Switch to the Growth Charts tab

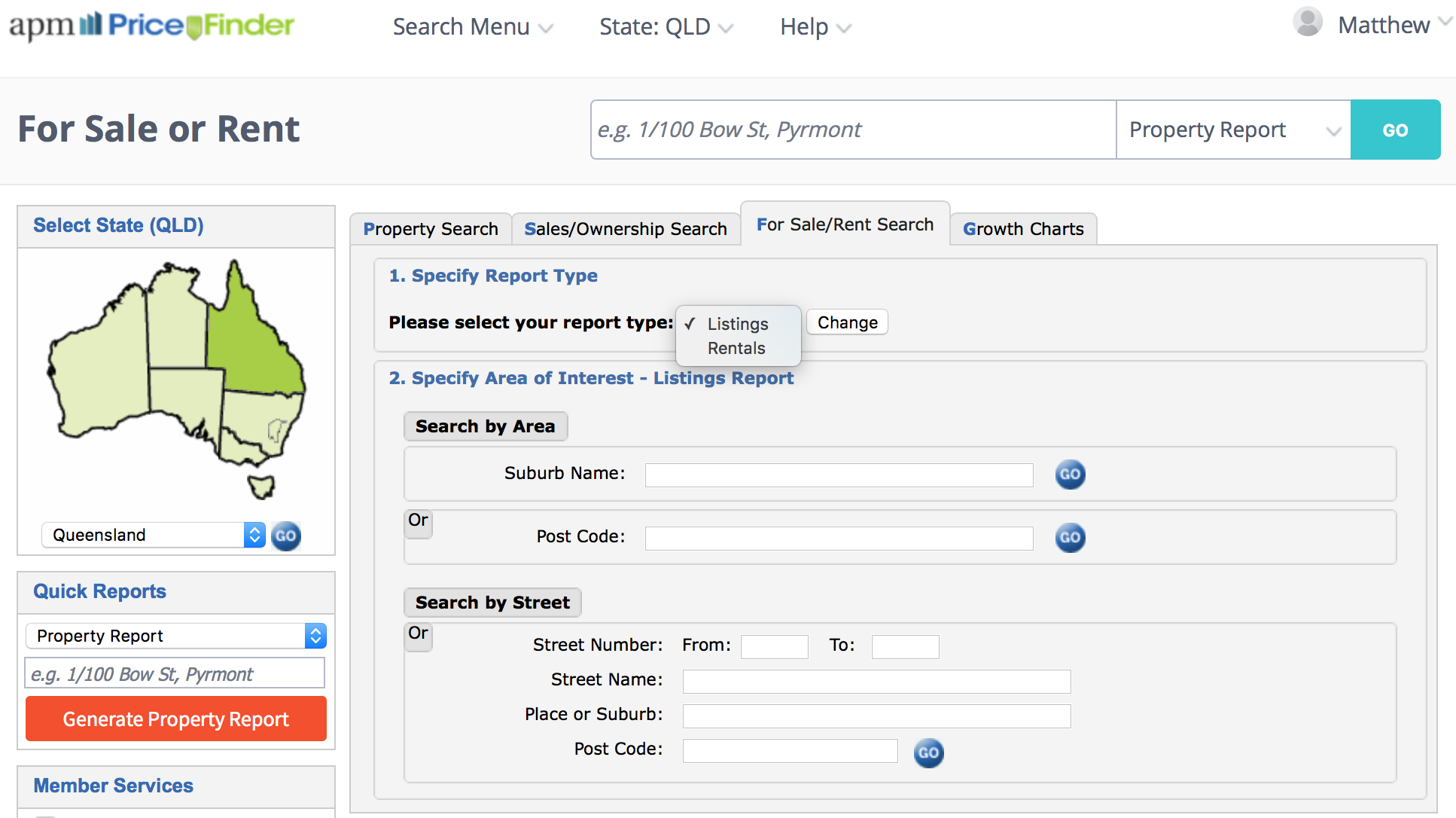tap(1023, 229)
